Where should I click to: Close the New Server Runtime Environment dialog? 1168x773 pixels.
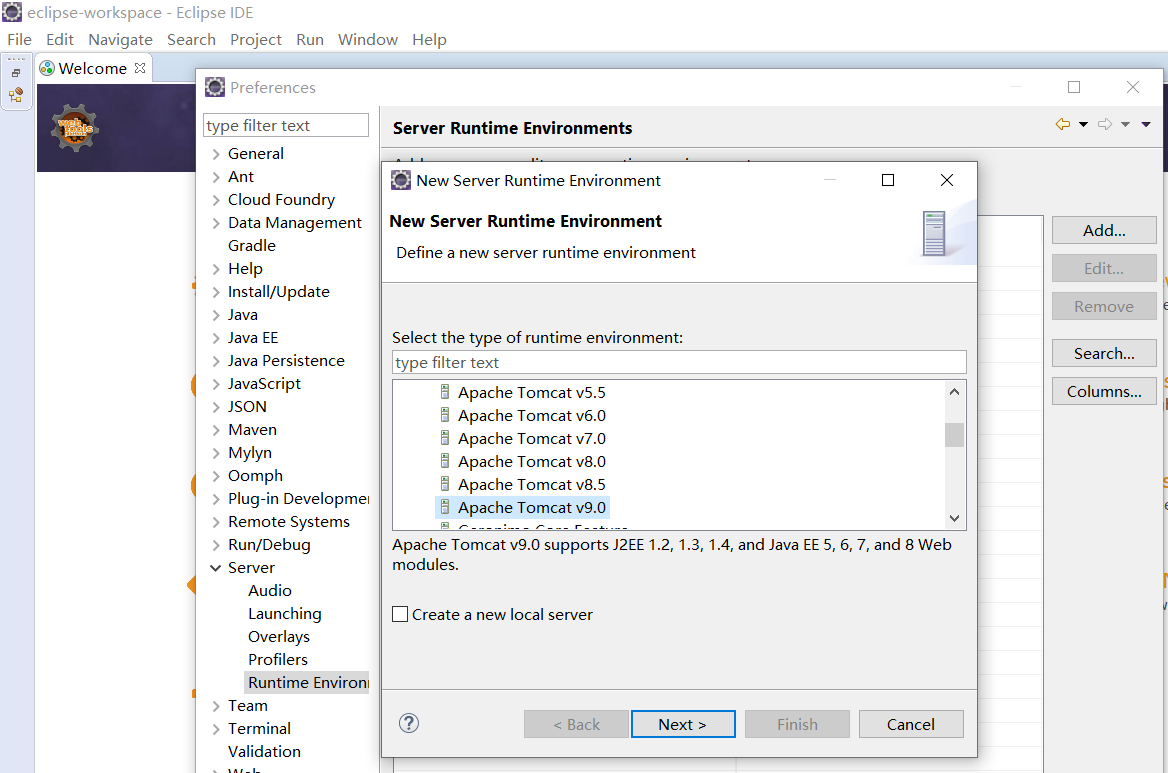point(947,180)
